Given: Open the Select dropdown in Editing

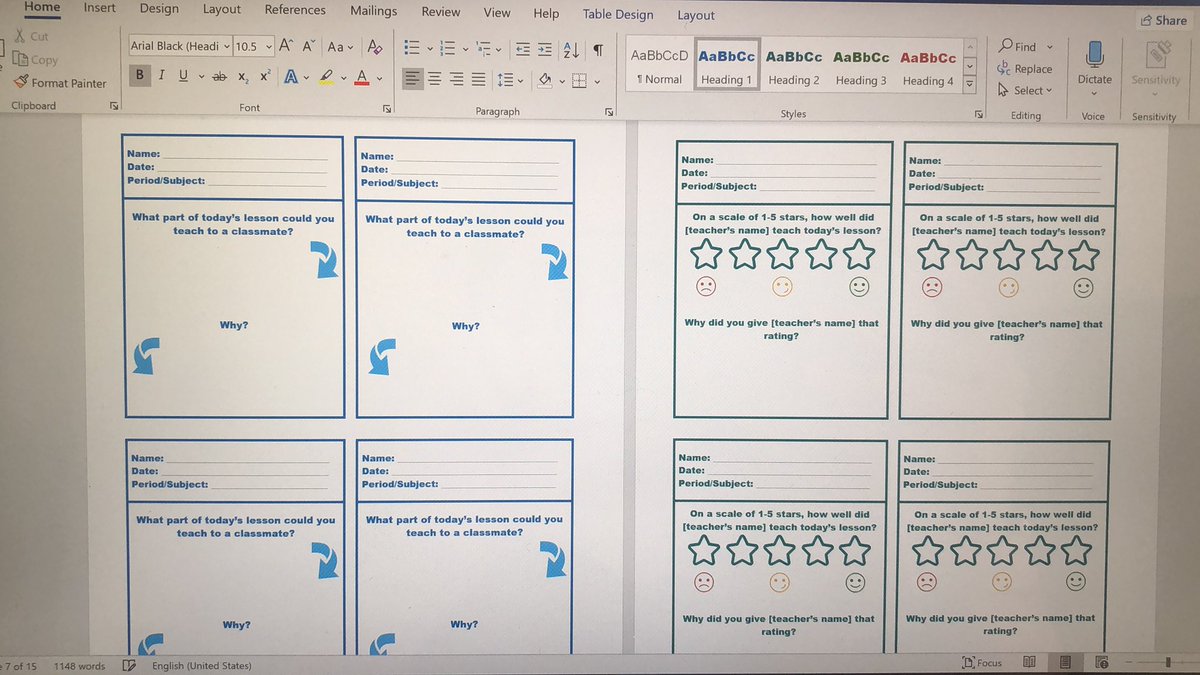Looking at the screenshot, I should (x=1026, y=90).
